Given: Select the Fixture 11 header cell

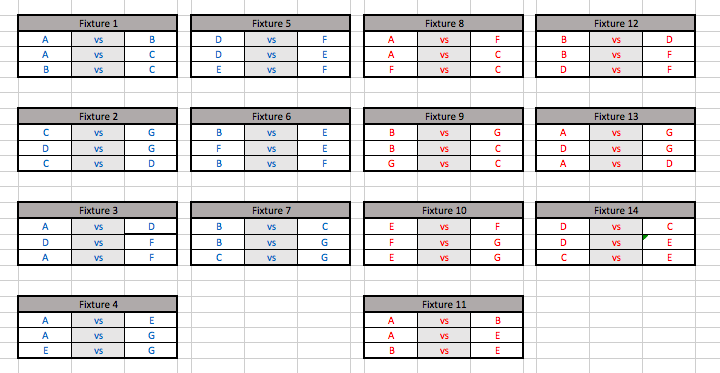Looking at the screenshot, I should coord(444,304).
